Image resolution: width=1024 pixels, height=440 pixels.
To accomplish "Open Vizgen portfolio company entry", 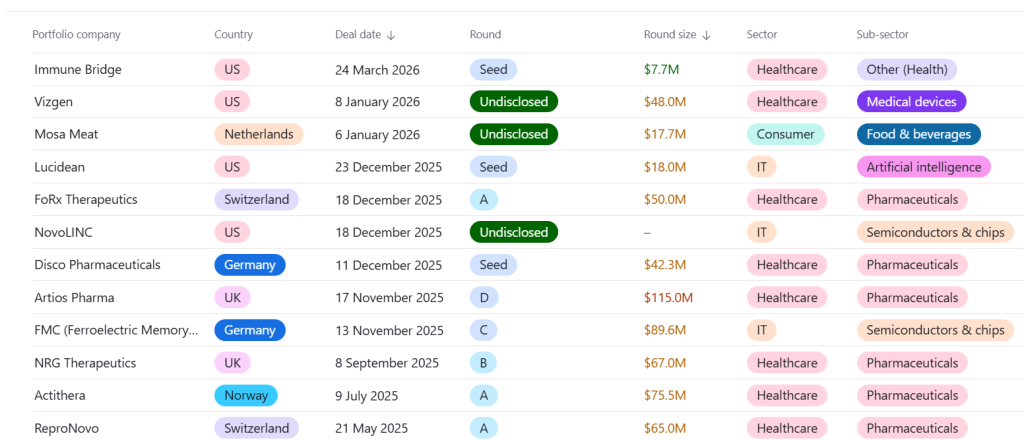I will [53, 102].
